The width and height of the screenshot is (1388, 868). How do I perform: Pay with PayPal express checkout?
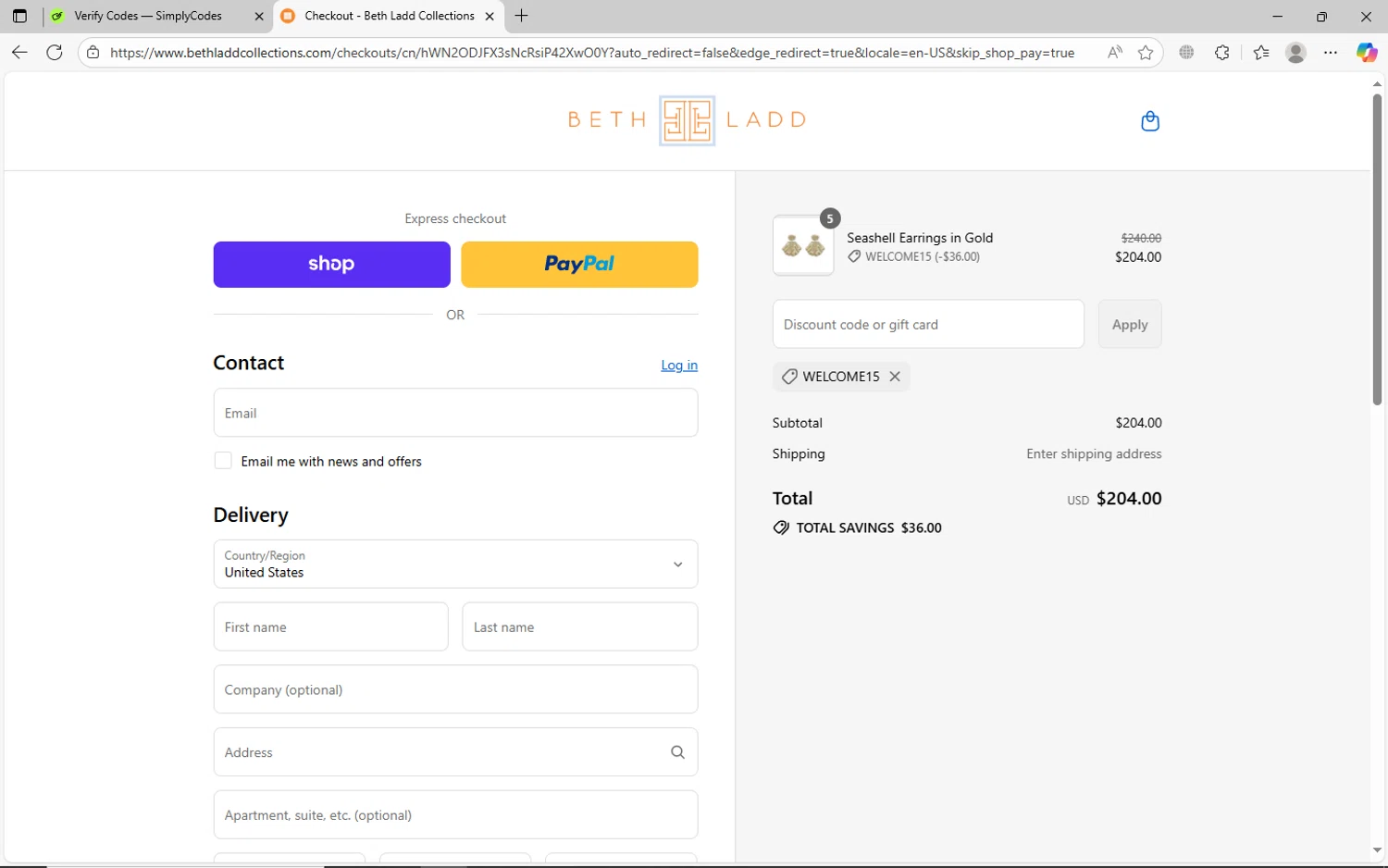[579, 265]
